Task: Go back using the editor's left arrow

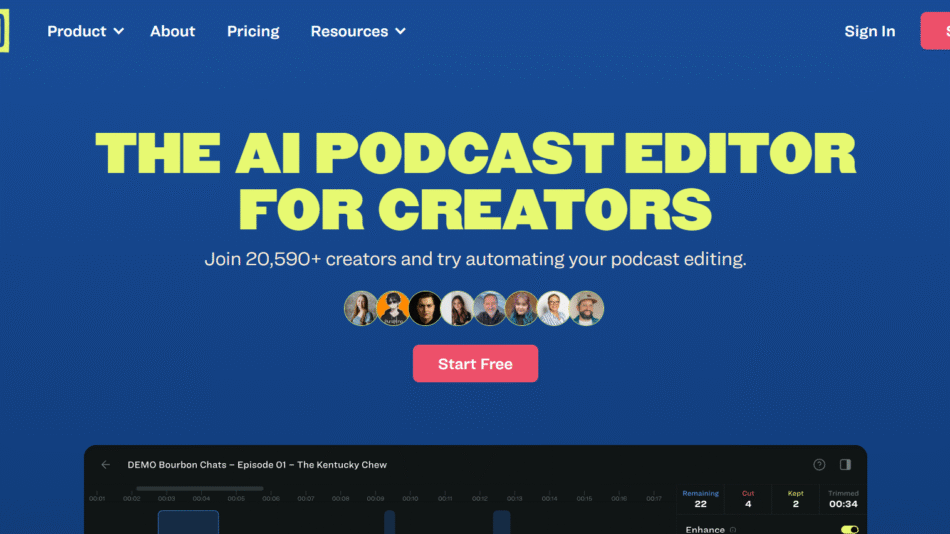Action: [x=106, y=465]
